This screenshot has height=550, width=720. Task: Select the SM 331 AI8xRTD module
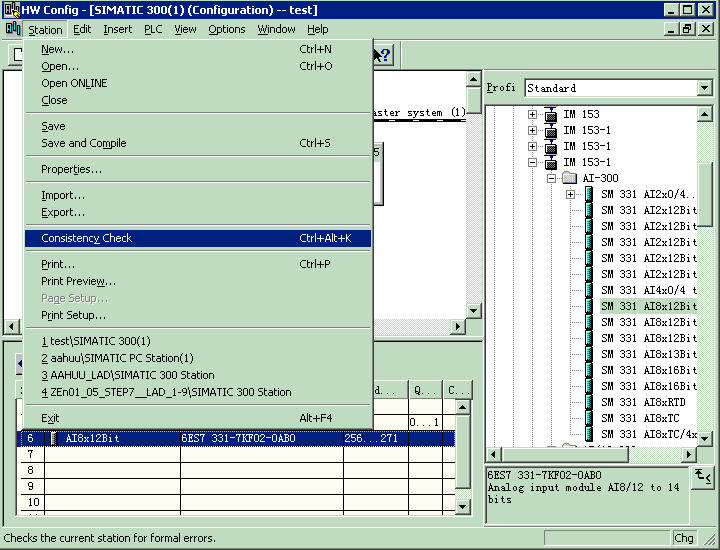coord(648,402)
